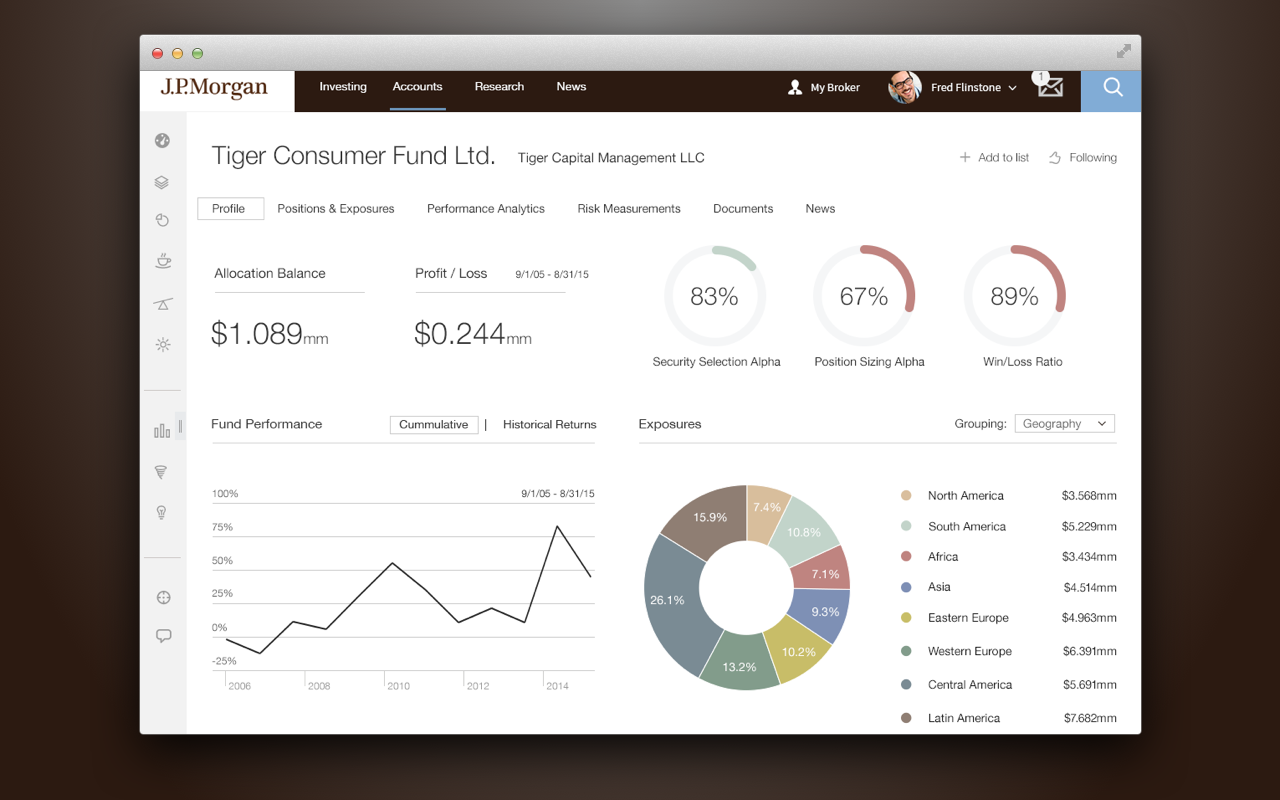Open the News tab below the fund title
The height and width of the screenshot is (800, 1280).
coord(820,209)
